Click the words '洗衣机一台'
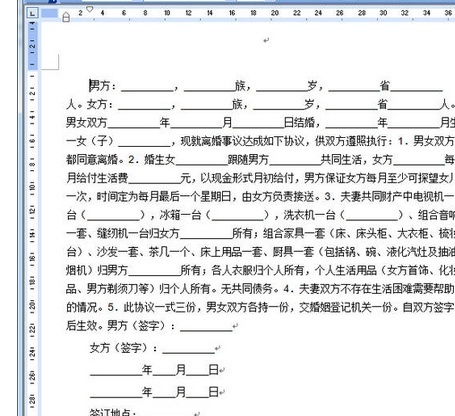 point(309,215)
